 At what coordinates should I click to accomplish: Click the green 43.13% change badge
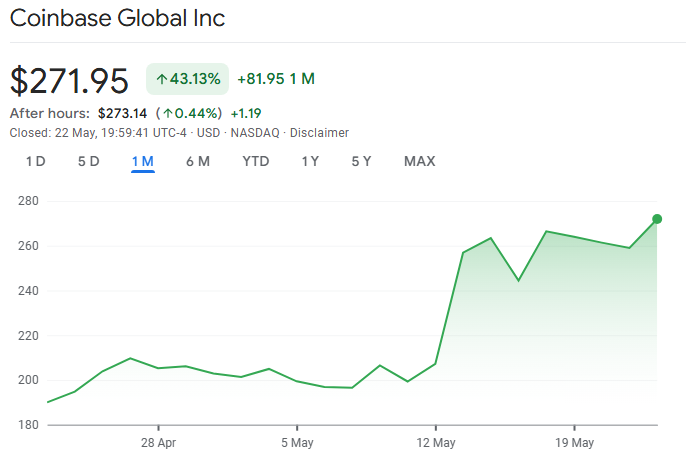tap(188, 79)
